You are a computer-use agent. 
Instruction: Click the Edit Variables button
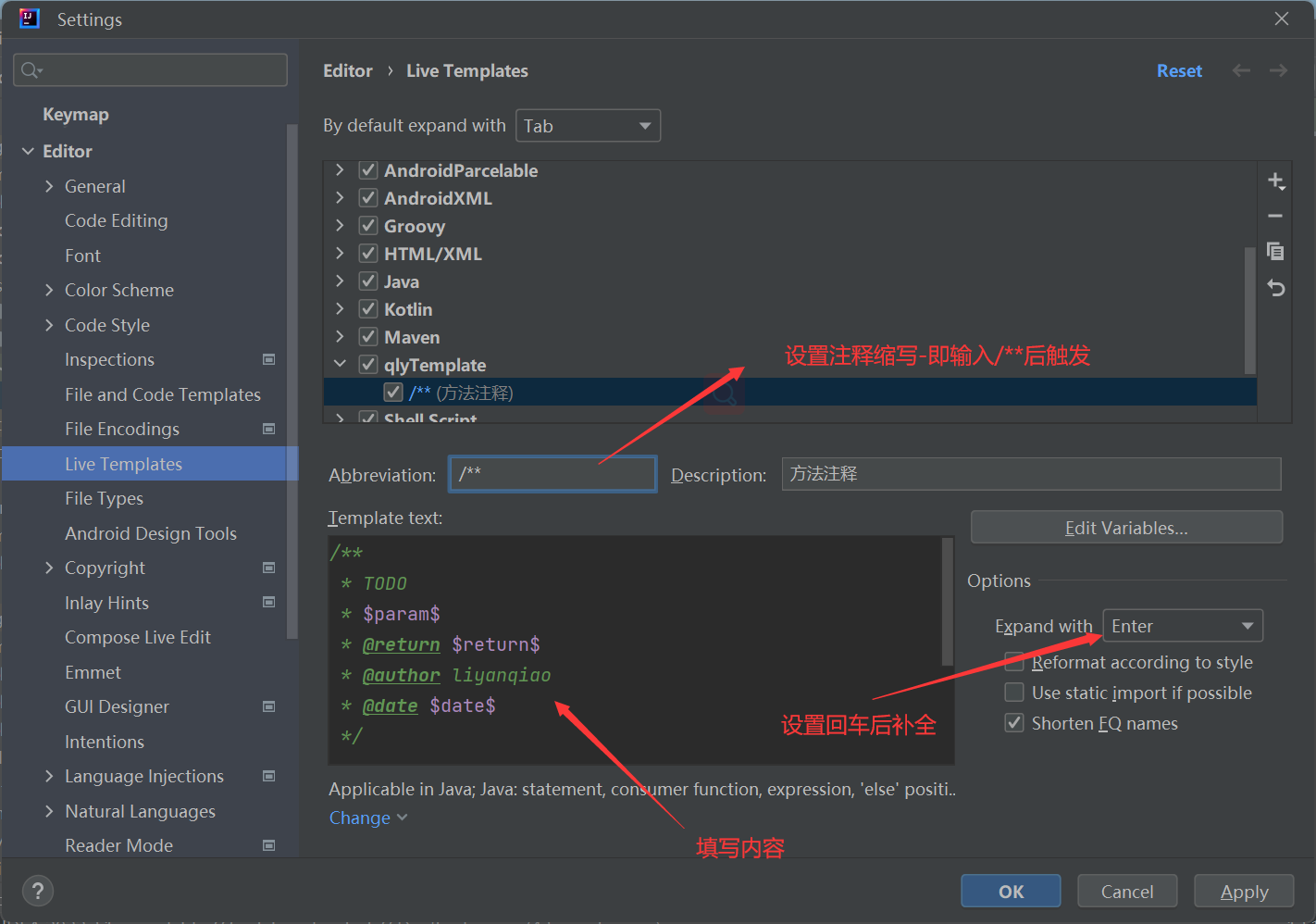[1126, 528]
